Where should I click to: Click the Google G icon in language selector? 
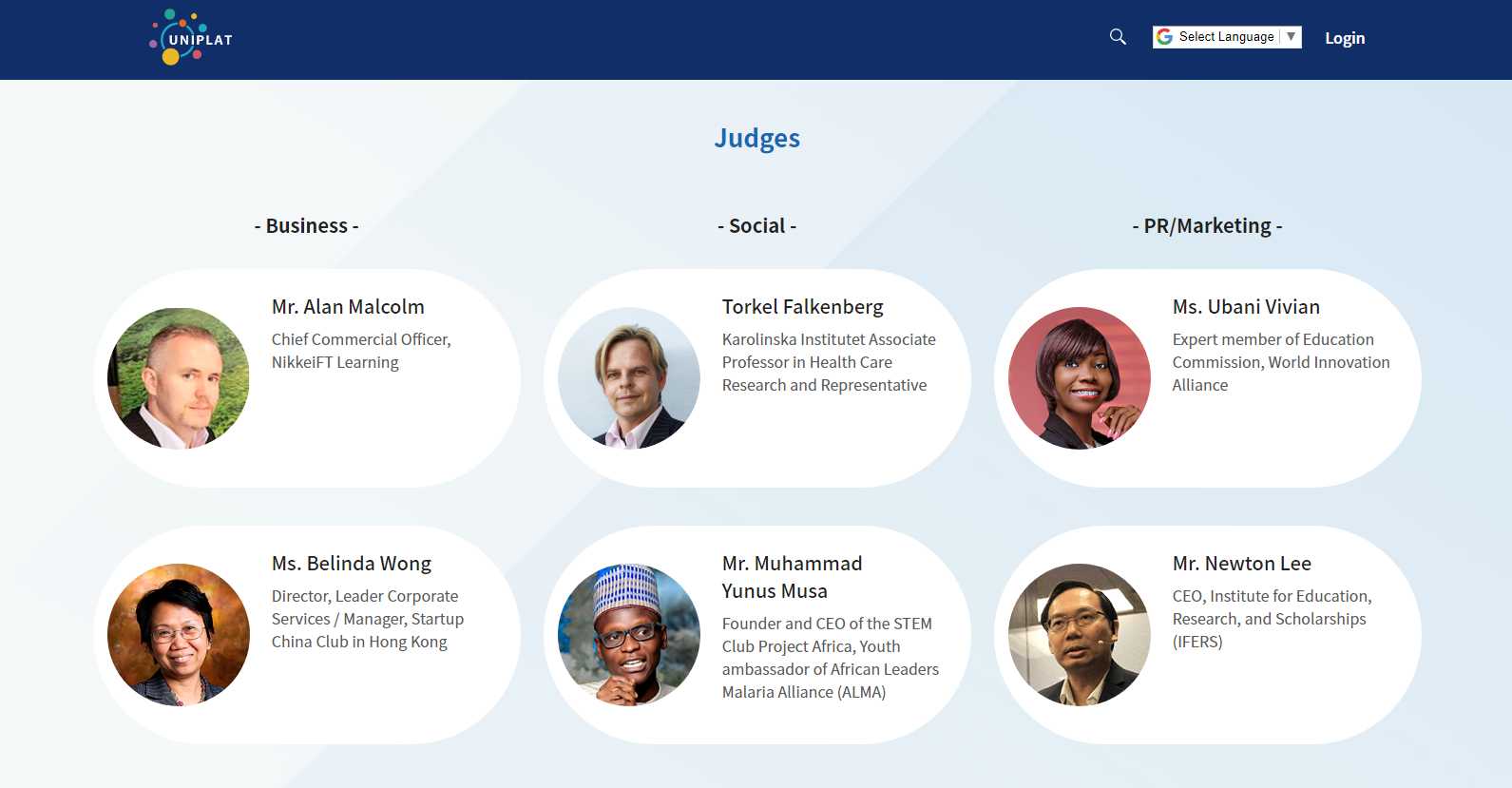tap(1164, 37)
